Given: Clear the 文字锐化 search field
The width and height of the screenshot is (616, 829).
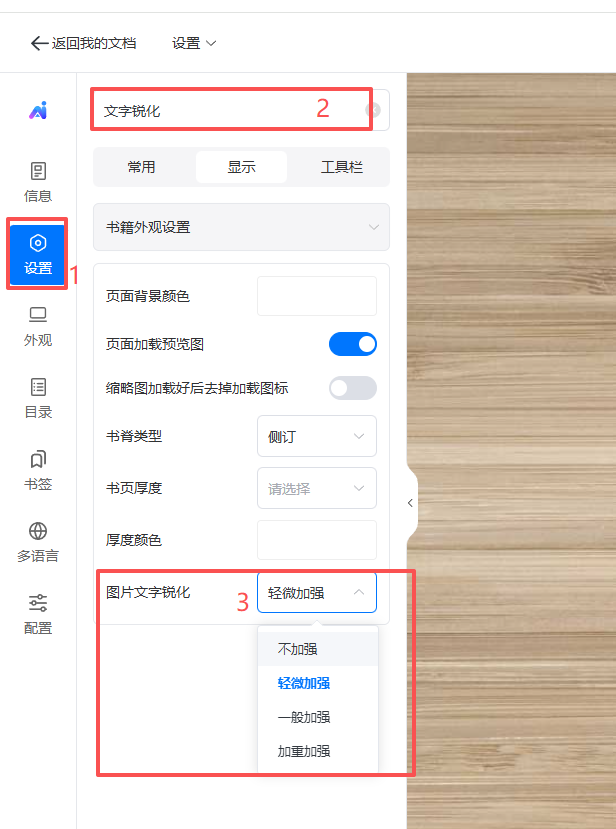Looking at the screenshot, I should [x=373, y=111].
